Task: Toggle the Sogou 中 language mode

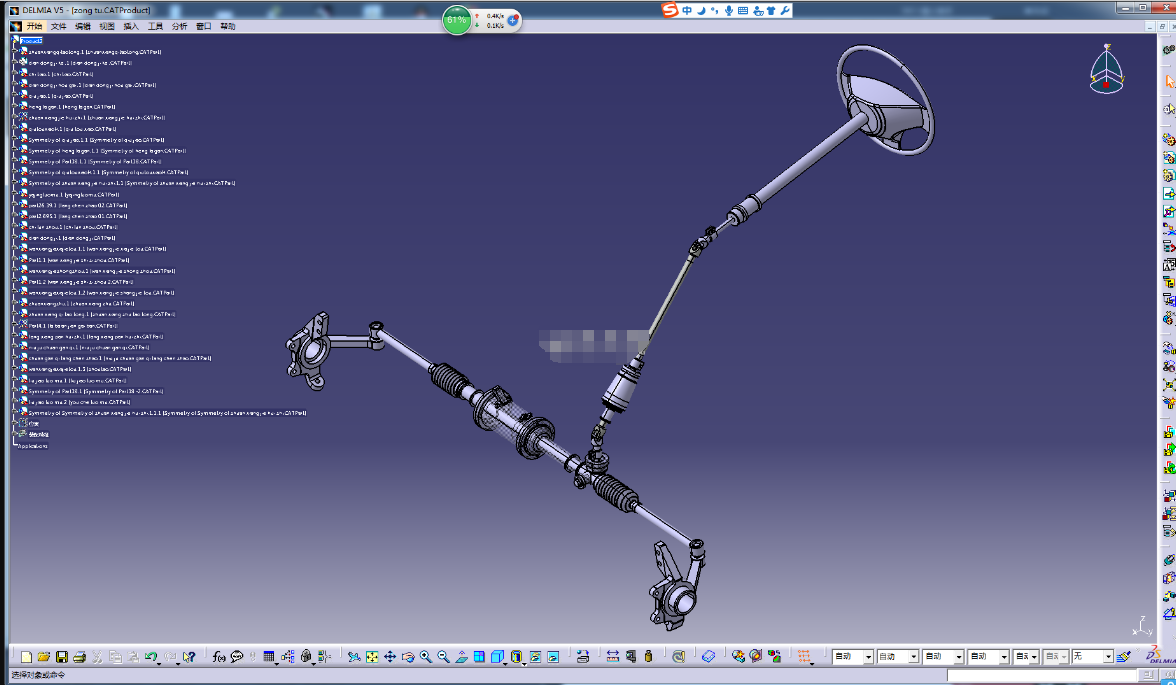Action: (687, 10)
